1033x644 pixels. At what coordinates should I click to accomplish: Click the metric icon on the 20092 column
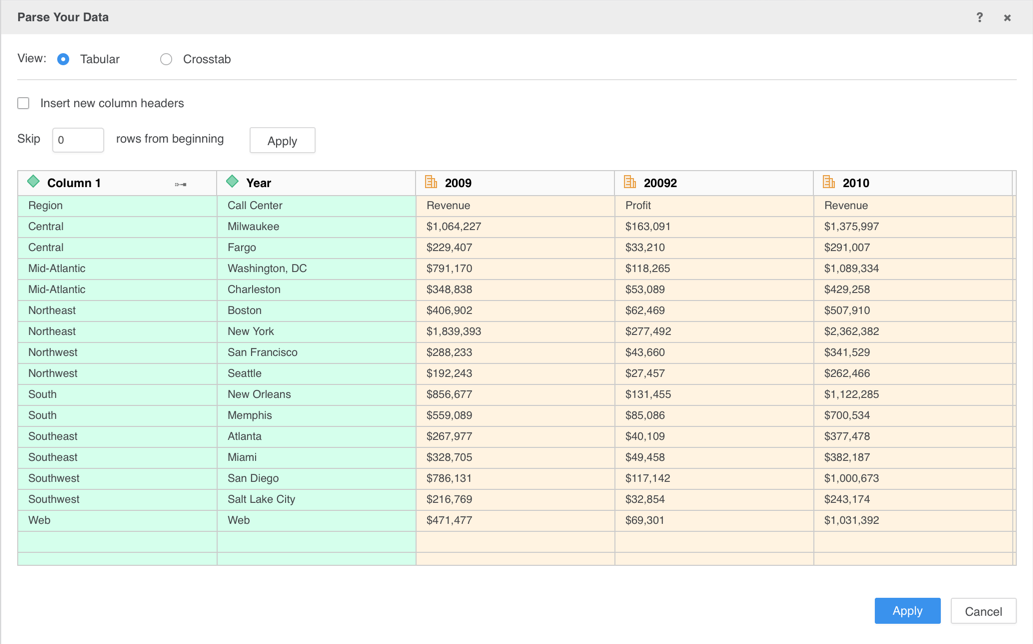point(630,182)
